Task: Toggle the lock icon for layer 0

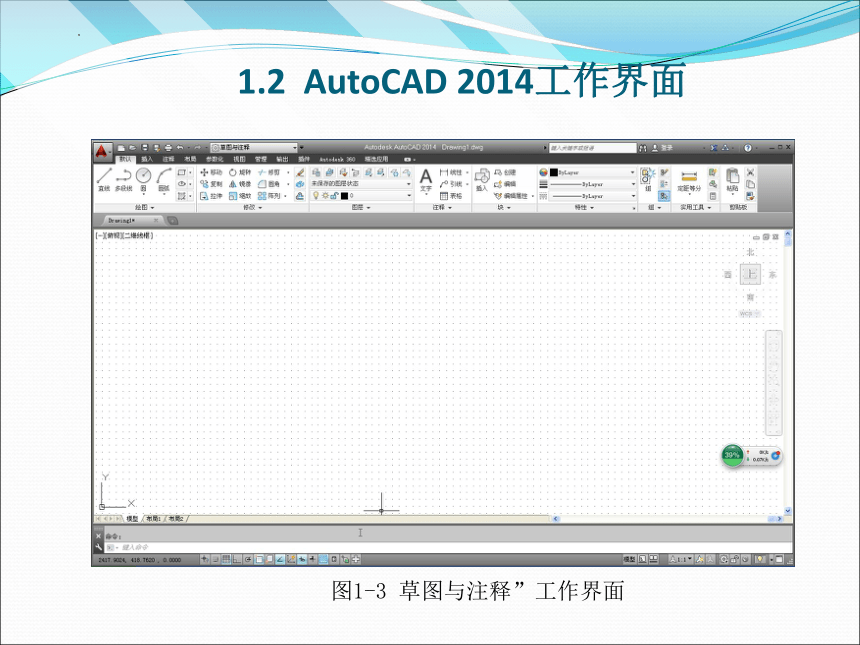Action: pyautogui.click(x=333, y=195)
